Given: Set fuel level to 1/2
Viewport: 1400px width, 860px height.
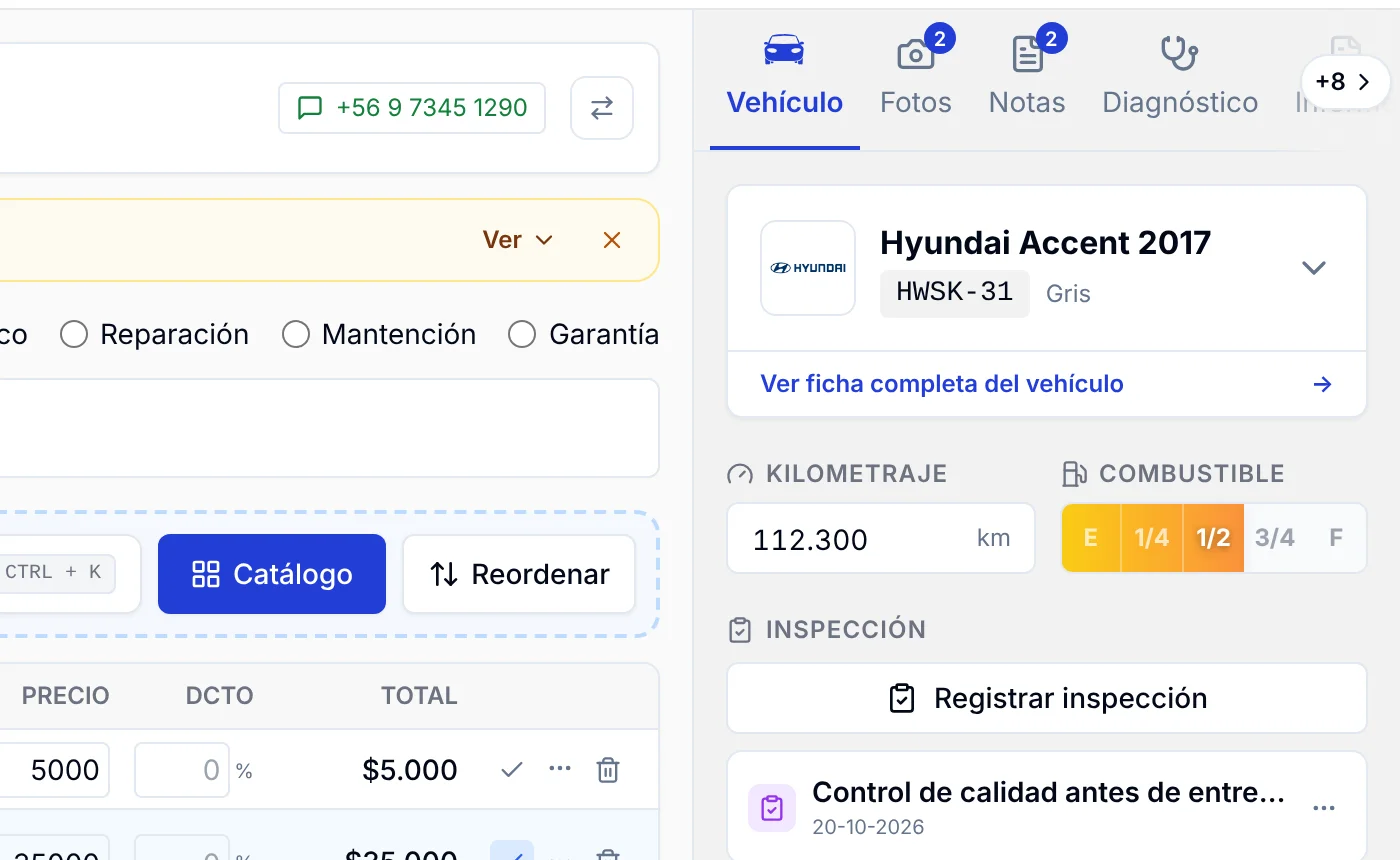Looking at the screenshot, I should point(1213,538).
